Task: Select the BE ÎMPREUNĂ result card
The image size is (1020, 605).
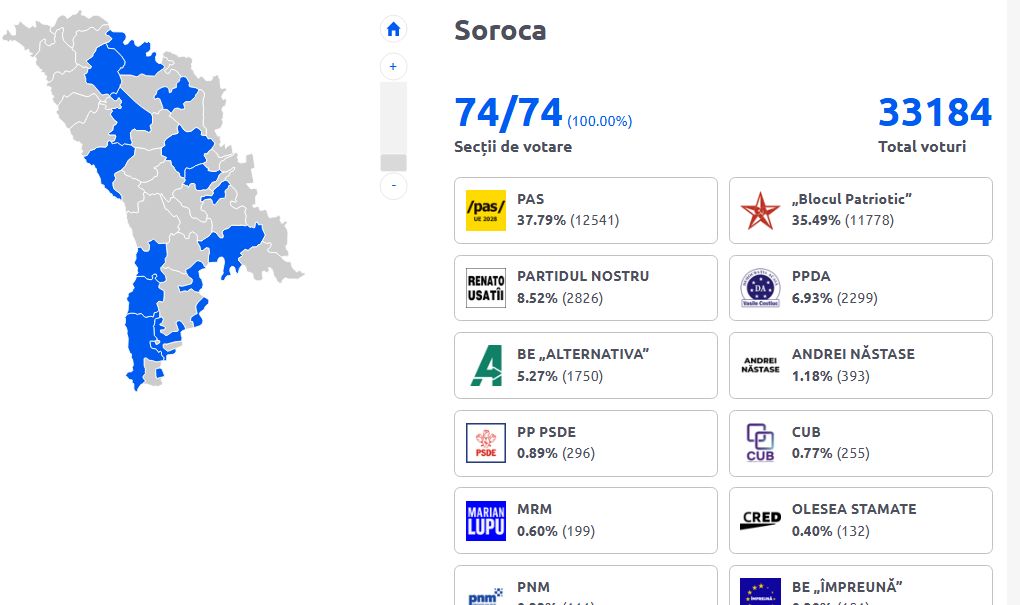Action: pos(861,585)
